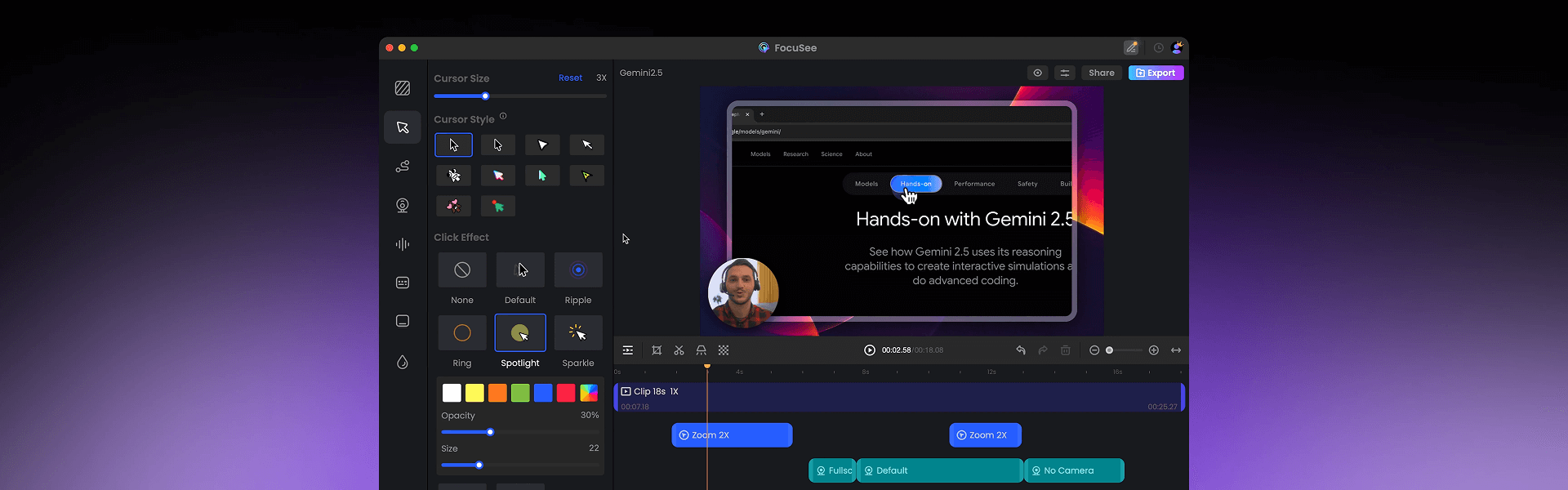Fit timeline to width with double-arrow icon
Image resolution: width=1568 pixels, height=490 pixels.
1176,350
